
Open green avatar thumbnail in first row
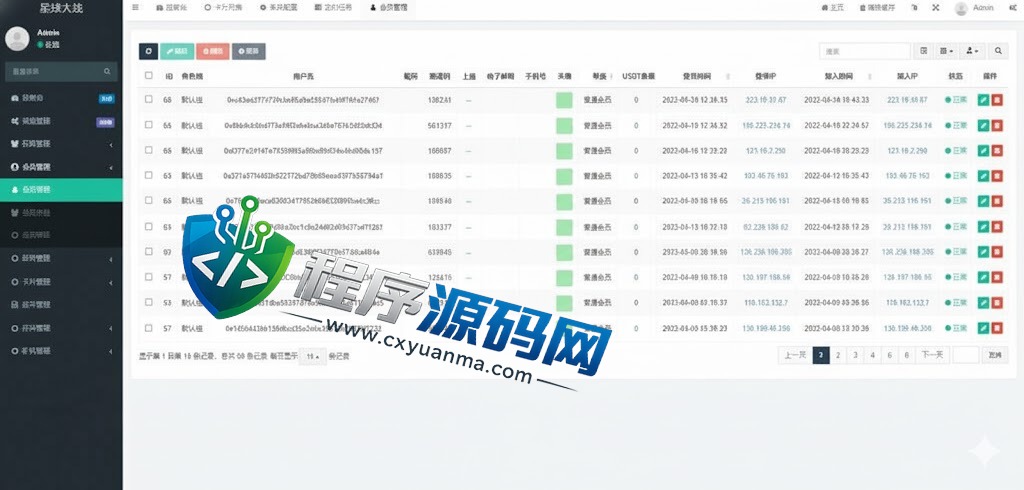pos(564,100)
